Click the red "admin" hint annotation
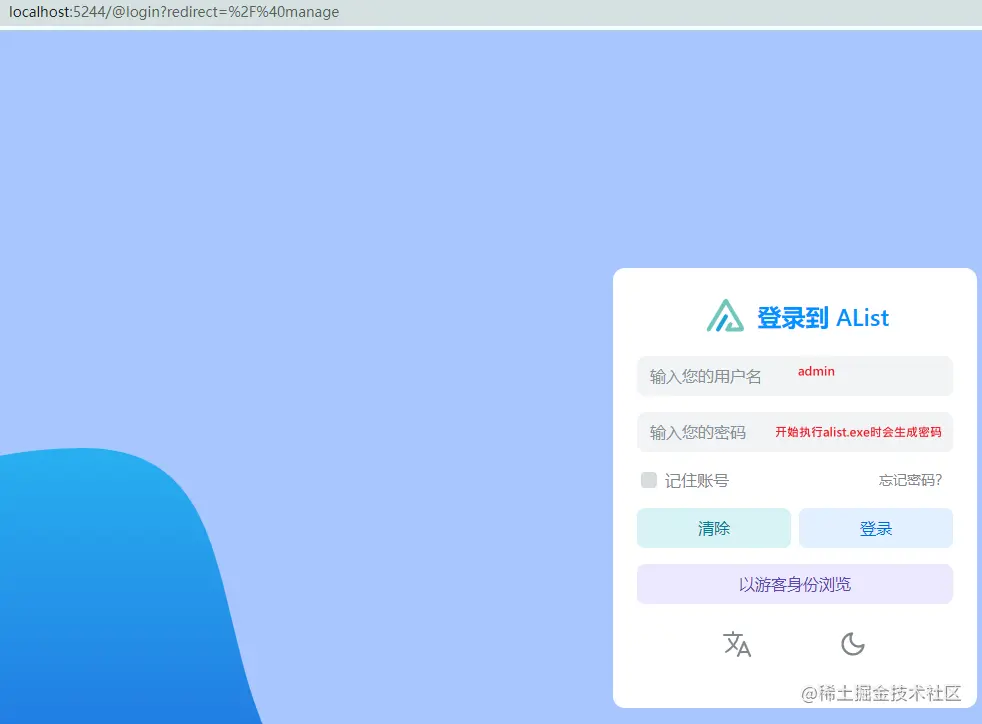The width and height of the screenshot is (982, 724). [x=815, y=371]
